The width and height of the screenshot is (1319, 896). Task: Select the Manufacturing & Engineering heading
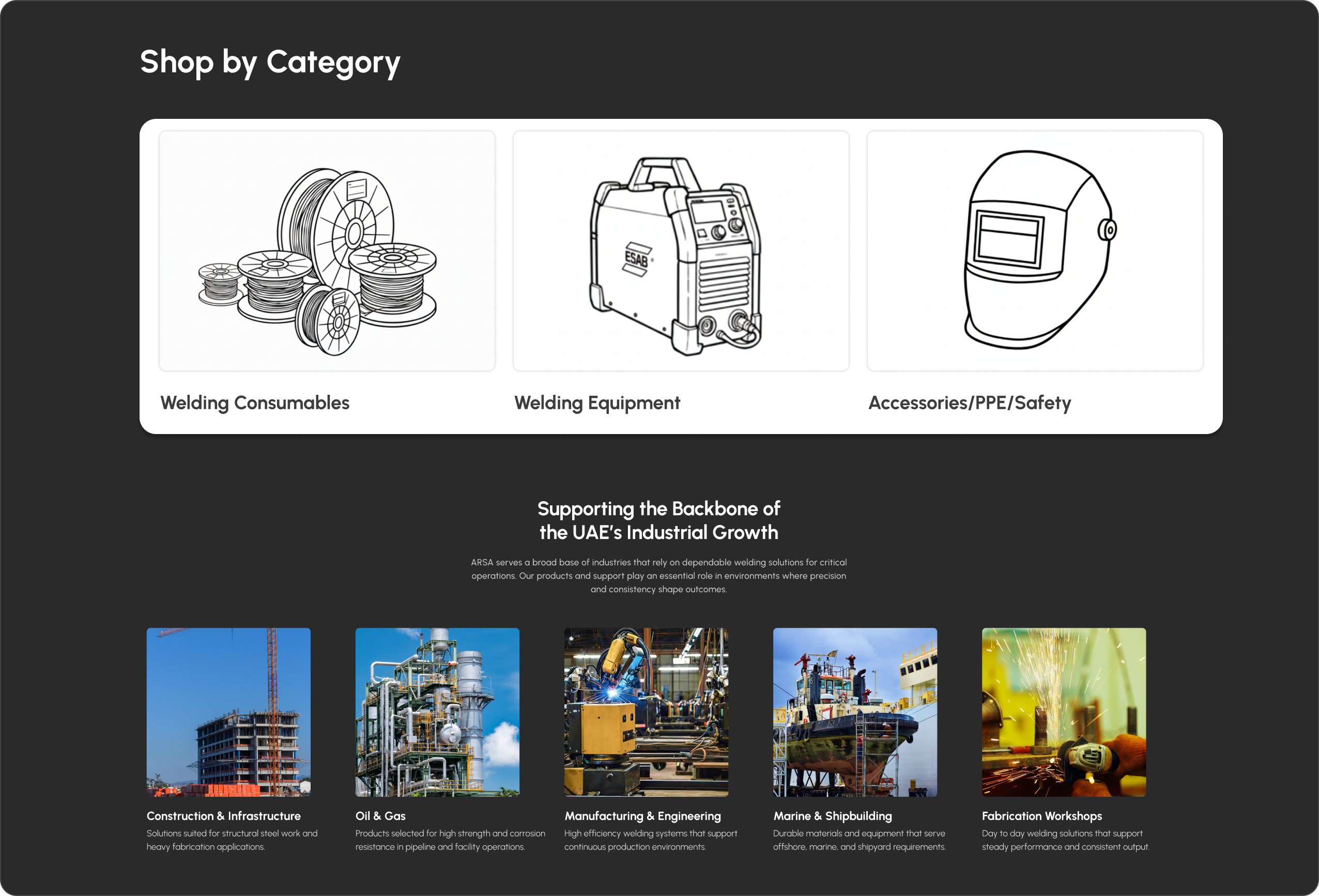point(642,816)
